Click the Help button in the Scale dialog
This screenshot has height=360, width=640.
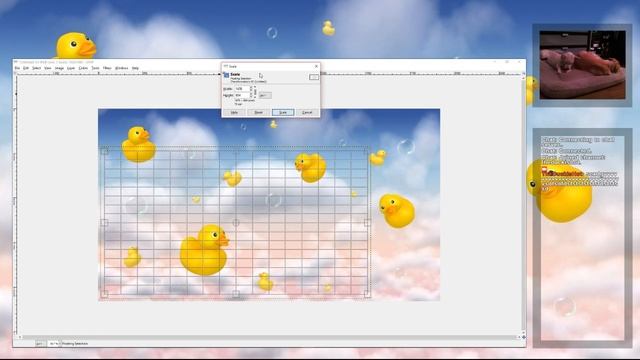click(234, 112)
